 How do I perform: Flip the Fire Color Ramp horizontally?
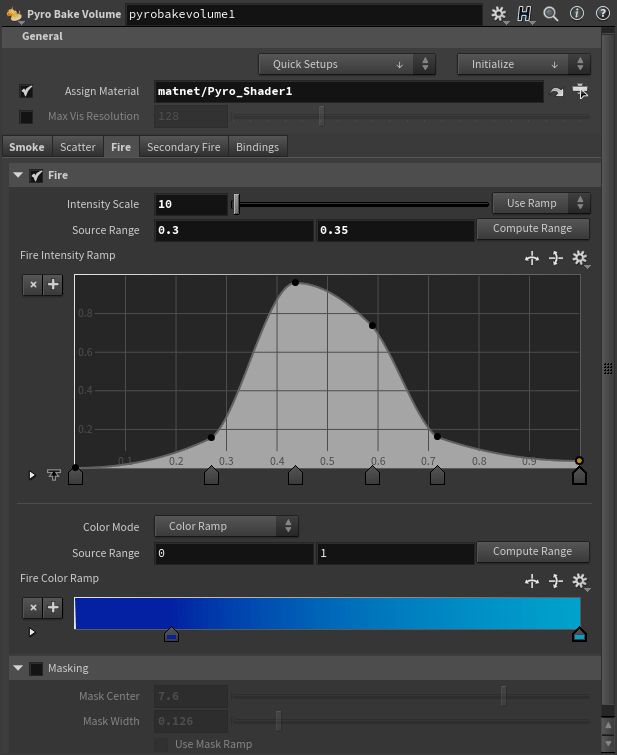pos(532,581)
